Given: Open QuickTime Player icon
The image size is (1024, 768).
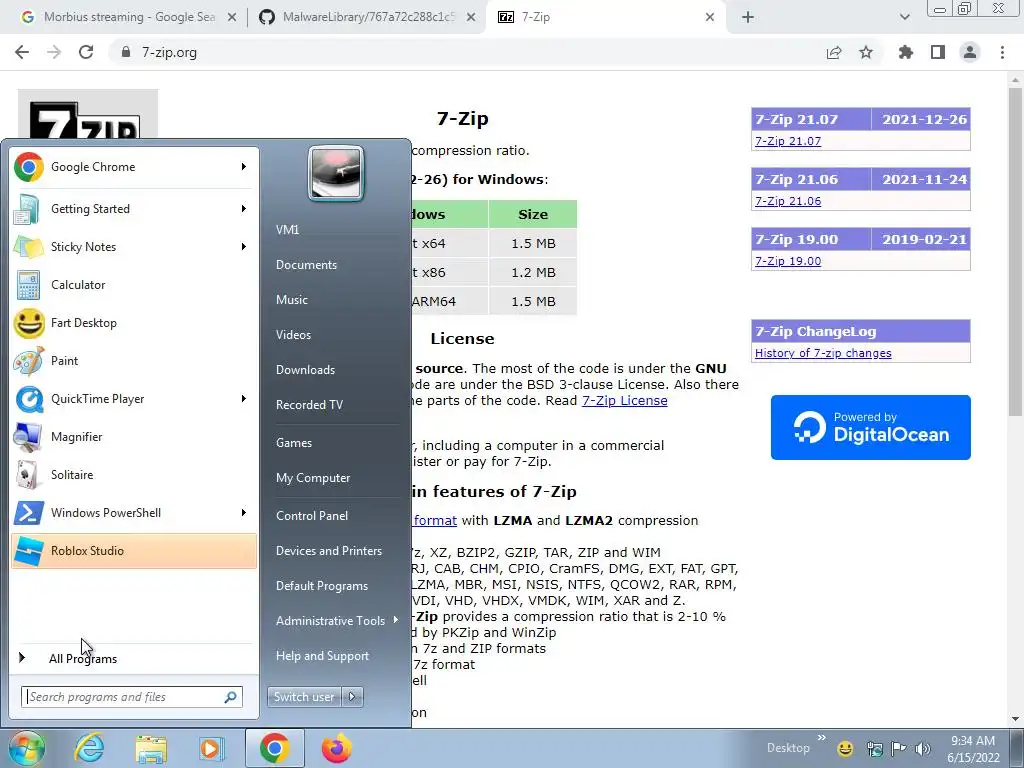Looking at the screenshot, I should 29,399.
